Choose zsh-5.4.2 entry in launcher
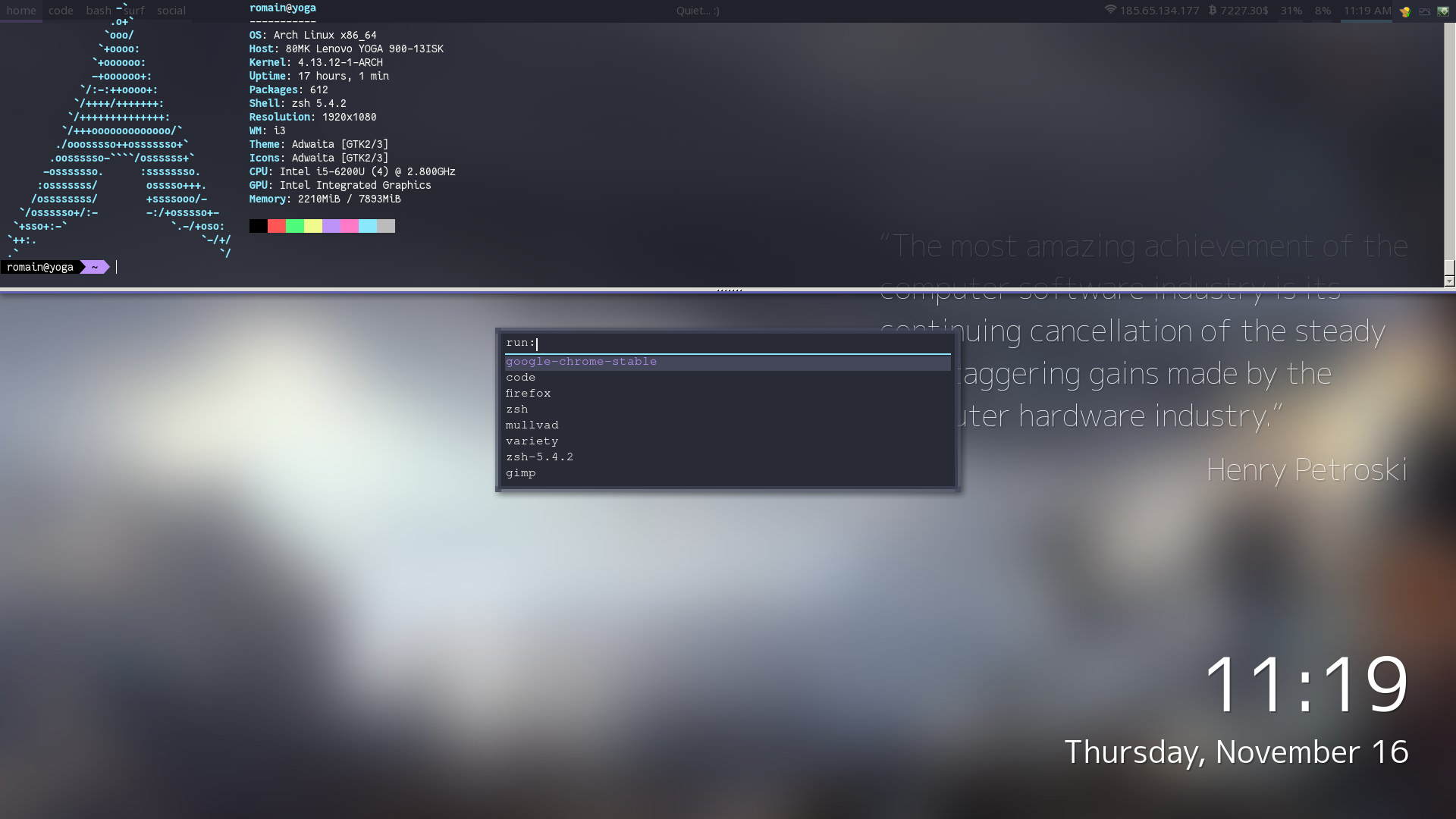Screen dimensions: 1456x819 539,457
